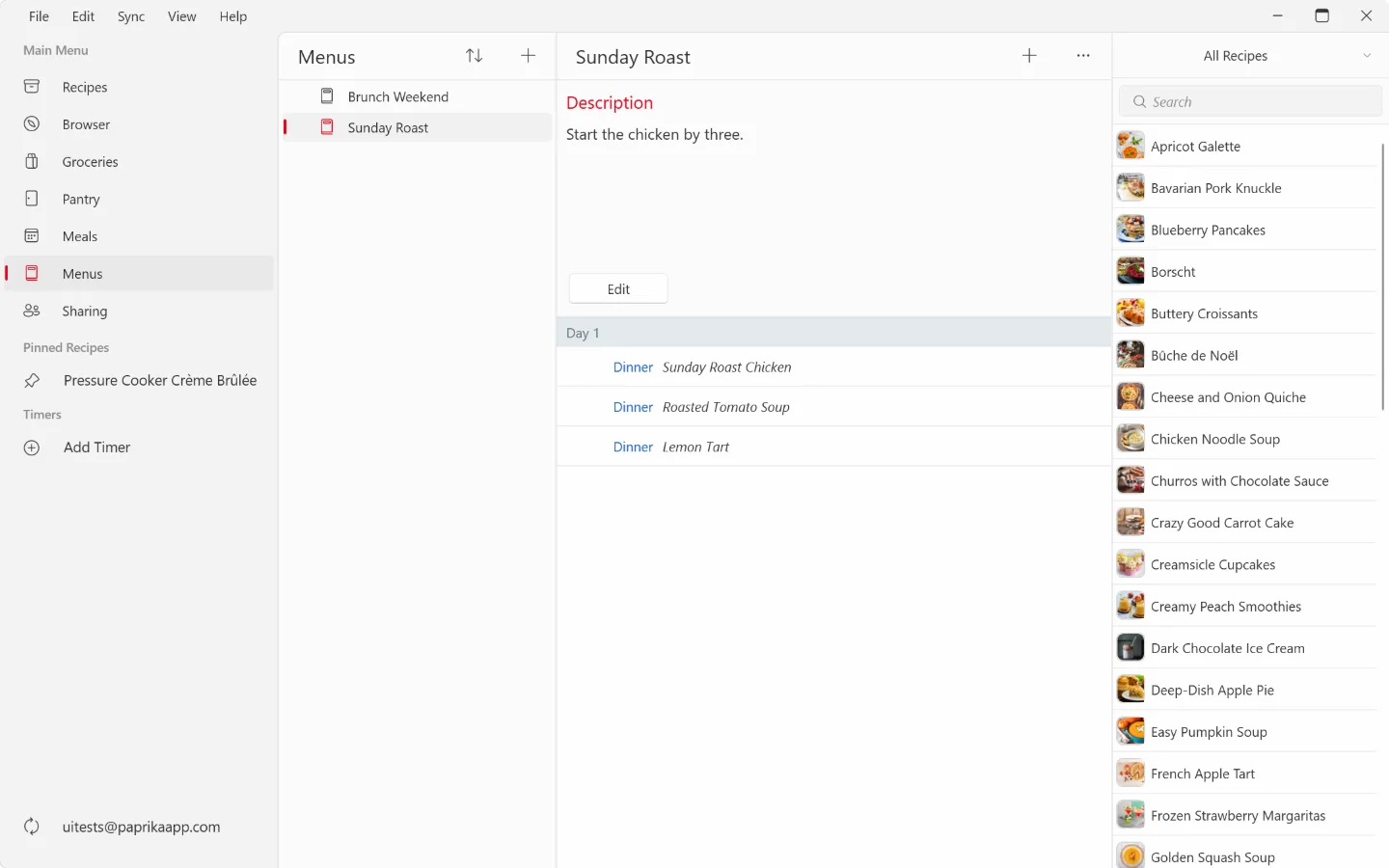Sort menus with the up-down arrows icon
1389x868 pixels.
click(x=474, y=56)
